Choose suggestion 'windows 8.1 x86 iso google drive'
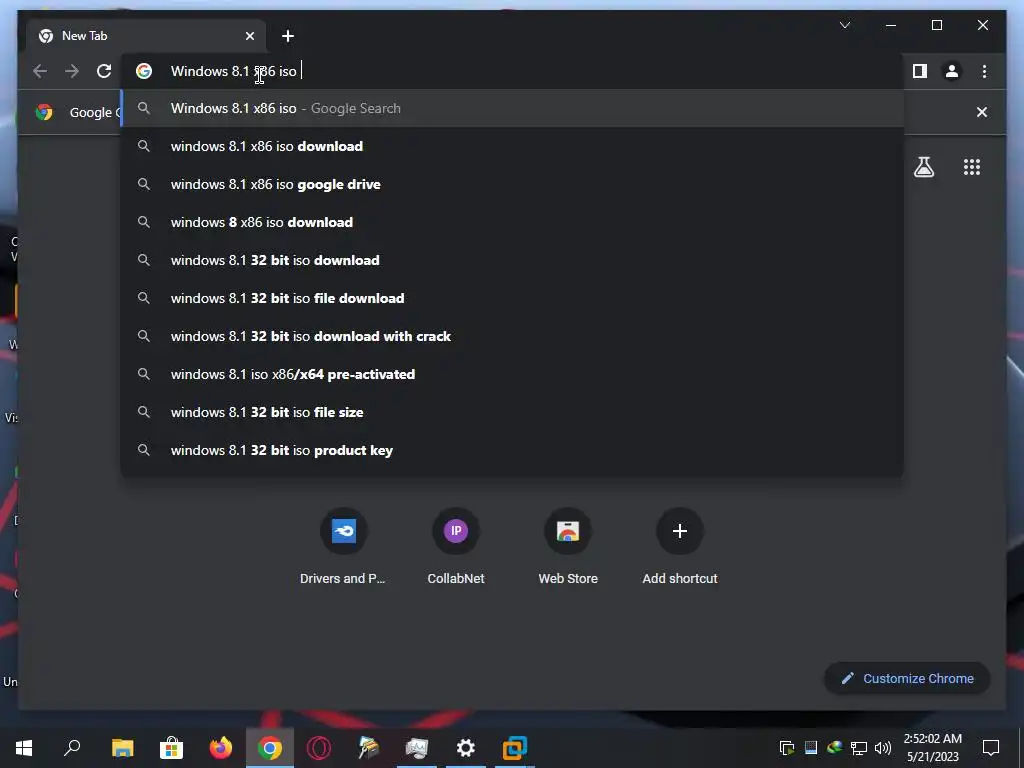The width and height of the screenshot is (1024, 768). click(x=513, y=184)
